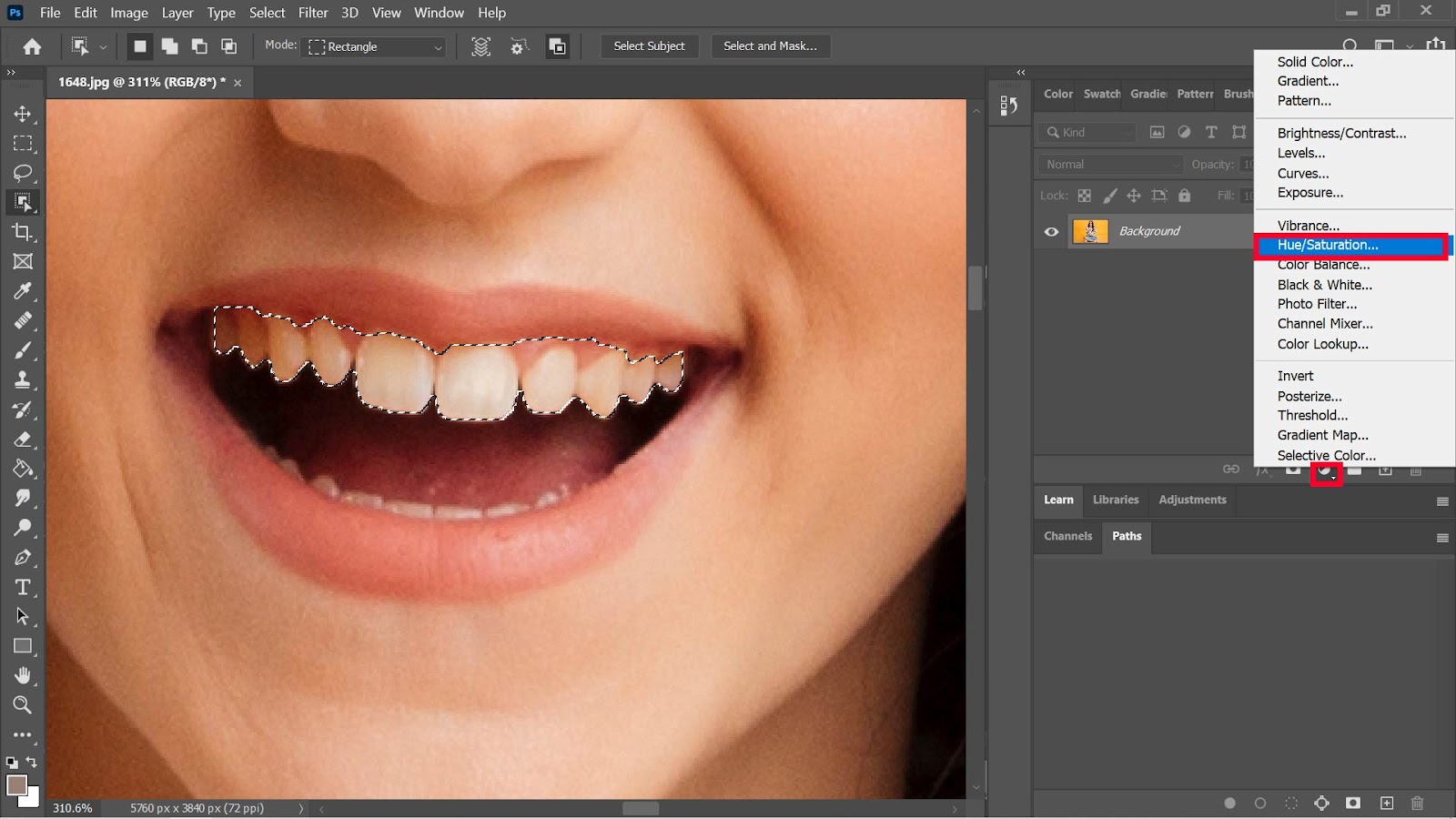Hide the Background layer with eye icon
Screen dimensions: 1456x819
click(1051, 232)
